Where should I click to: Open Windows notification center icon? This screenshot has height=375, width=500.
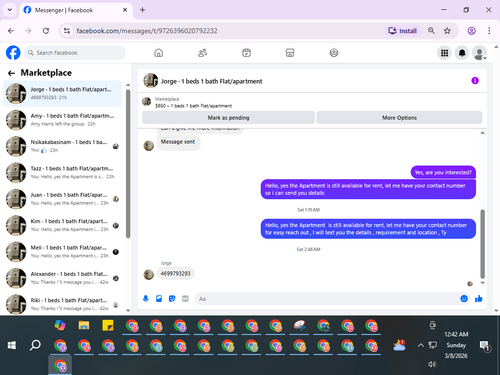pos(484,346)
